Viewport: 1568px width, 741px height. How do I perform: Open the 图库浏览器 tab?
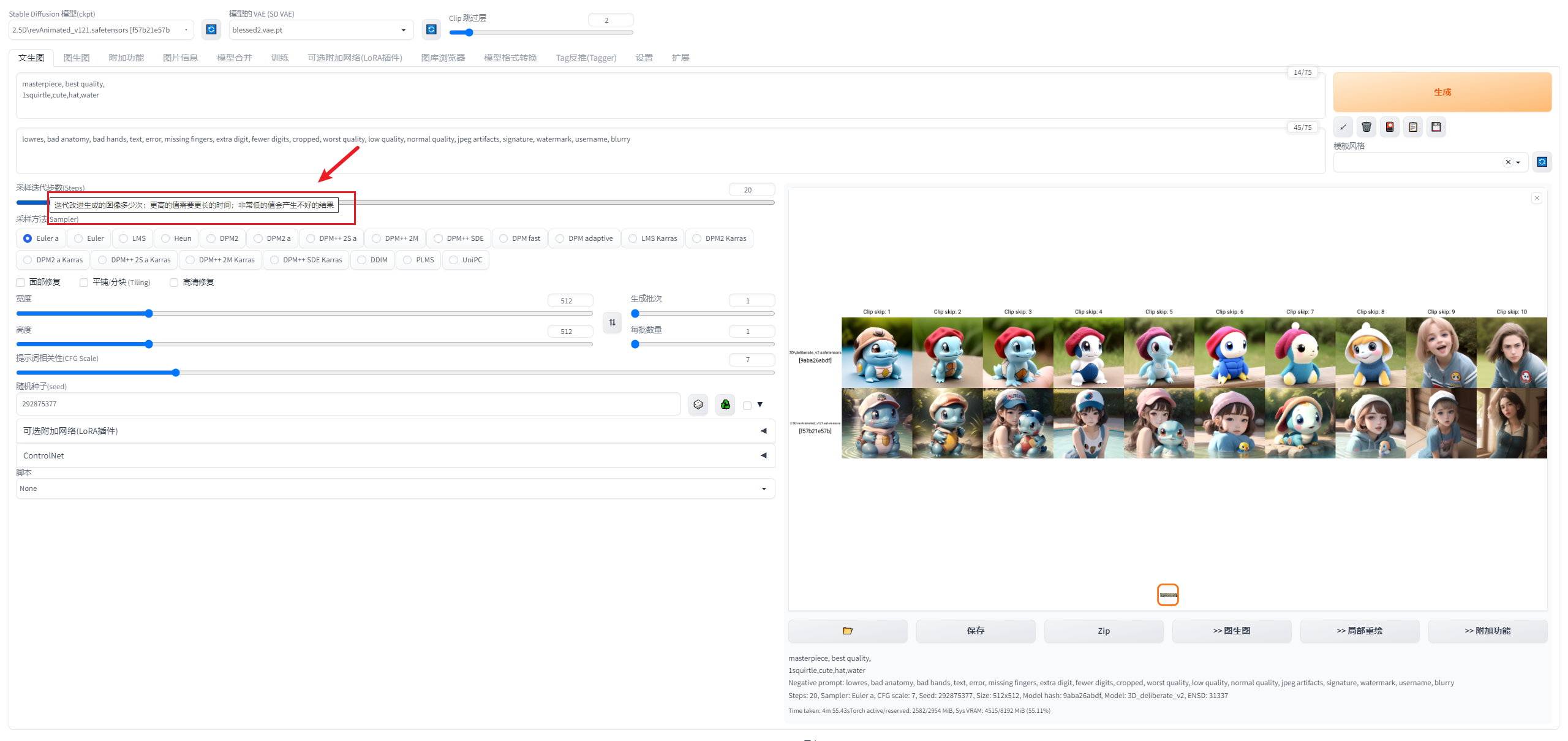(x=443, y=58)
